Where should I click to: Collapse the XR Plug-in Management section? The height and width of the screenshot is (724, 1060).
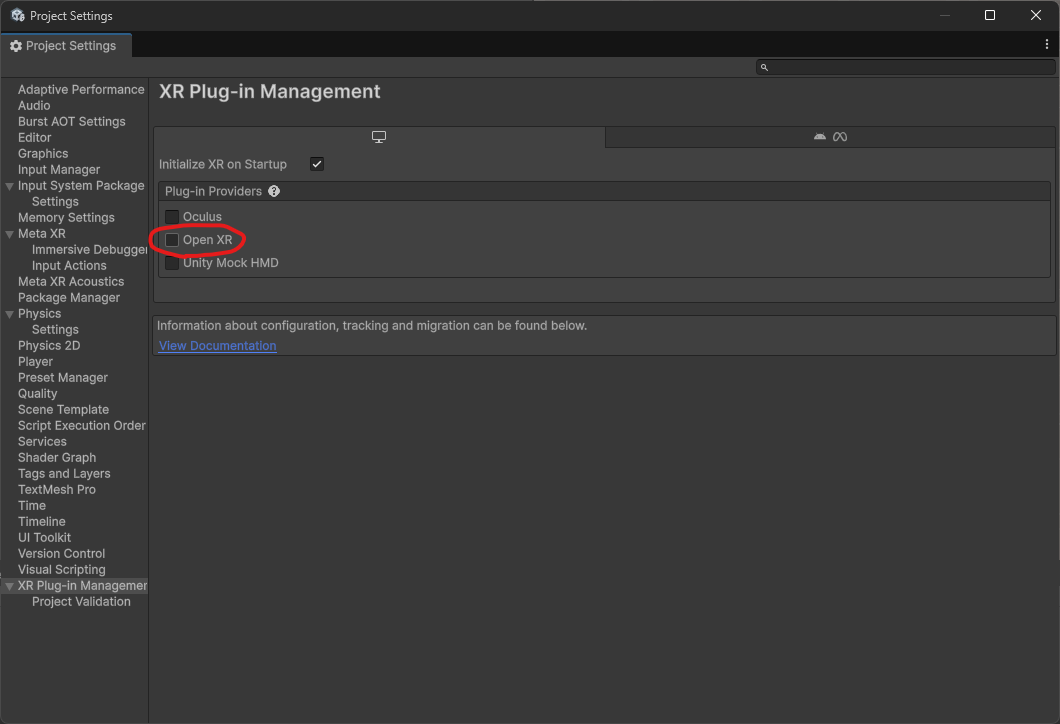(9, 586)
